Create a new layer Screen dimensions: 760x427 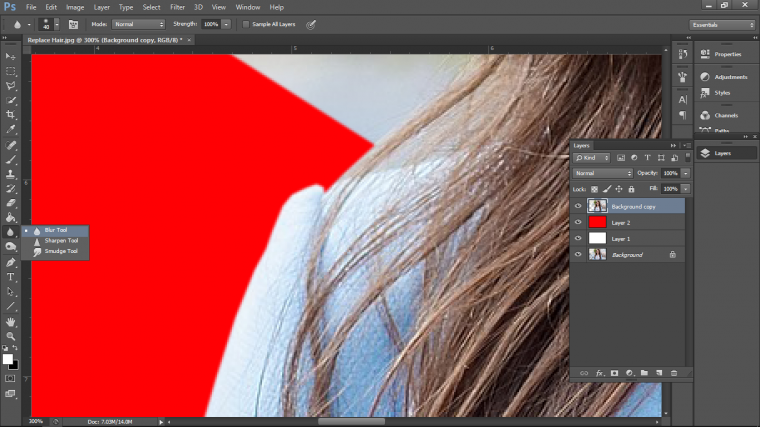659,373
